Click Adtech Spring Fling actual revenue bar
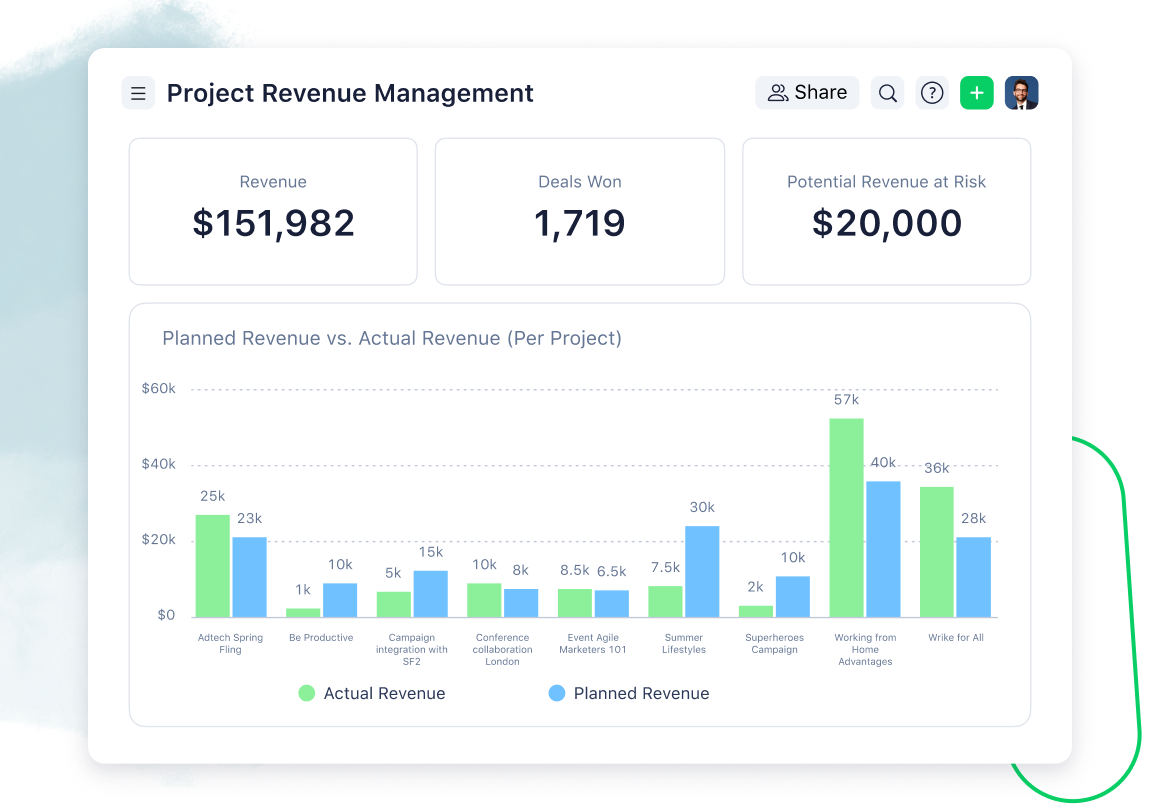The image size is (1160, 812). click(x=212, y=566)
